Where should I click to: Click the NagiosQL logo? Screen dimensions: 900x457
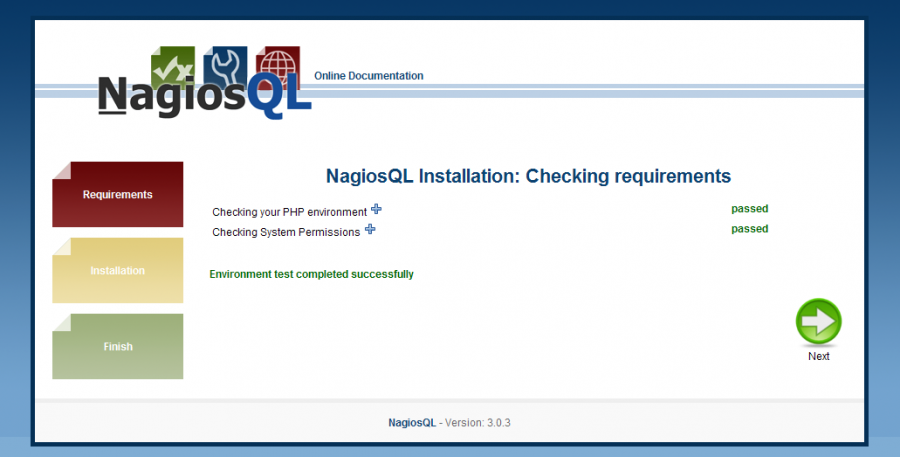coord(204,83)
